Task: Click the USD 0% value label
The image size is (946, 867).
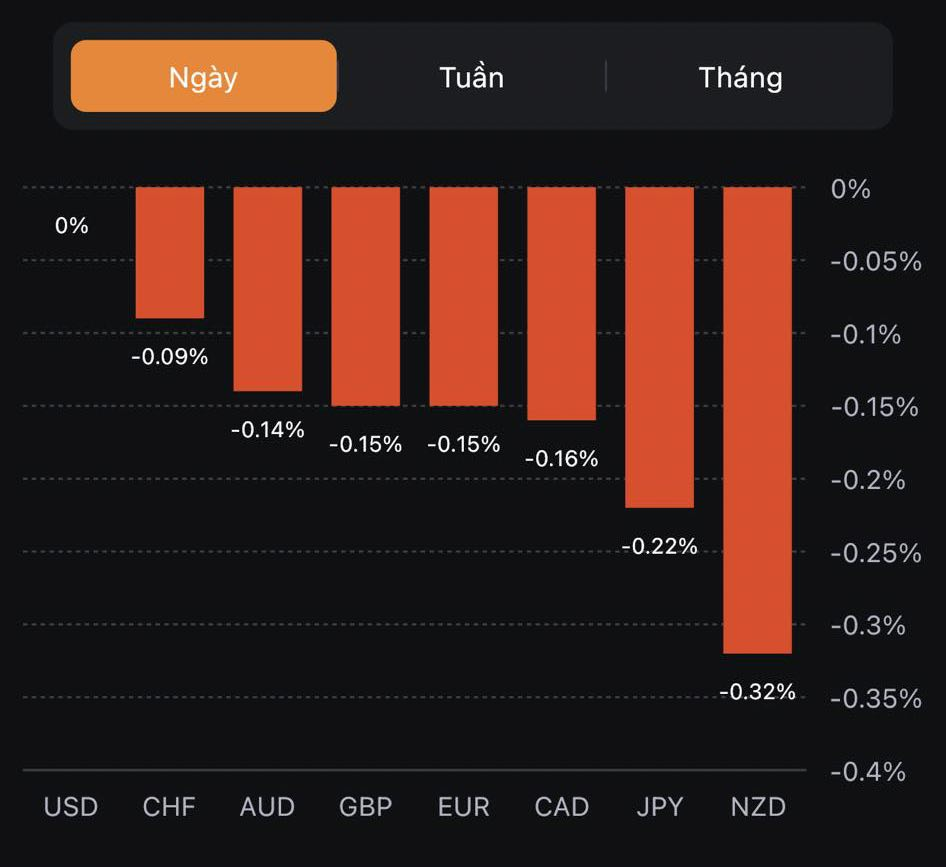Action: tap(72, 226)
